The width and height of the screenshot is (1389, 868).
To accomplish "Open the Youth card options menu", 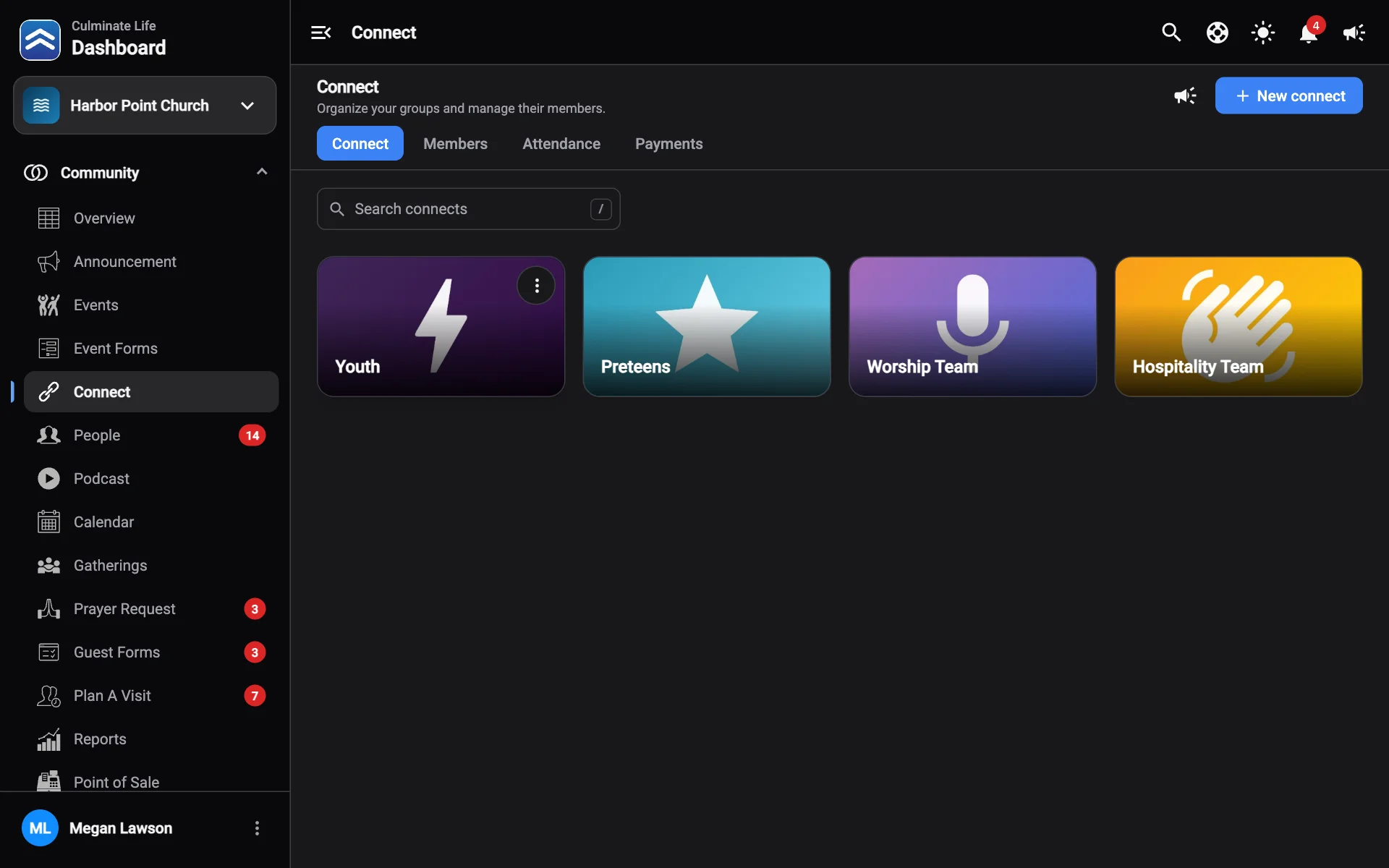I will (x=536, y=286).
